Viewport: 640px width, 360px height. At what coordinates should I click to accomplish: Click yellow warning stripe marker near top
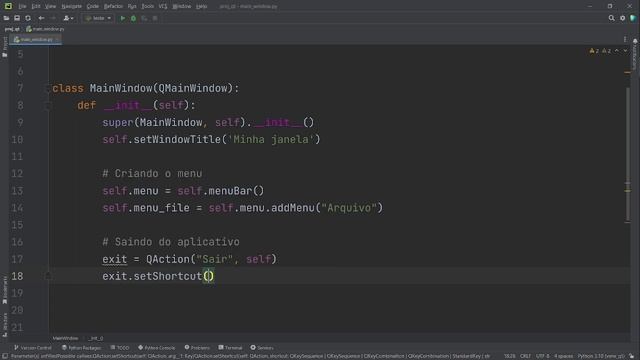pyautogui.click(x=627, y=73)
